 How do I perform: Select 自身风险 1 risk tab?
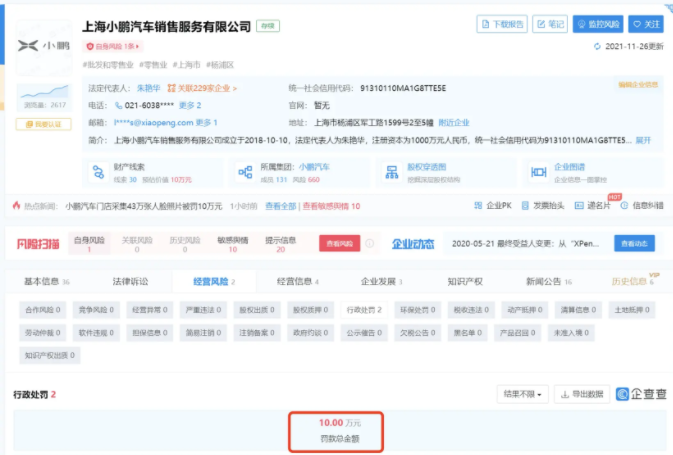point(89,244)
